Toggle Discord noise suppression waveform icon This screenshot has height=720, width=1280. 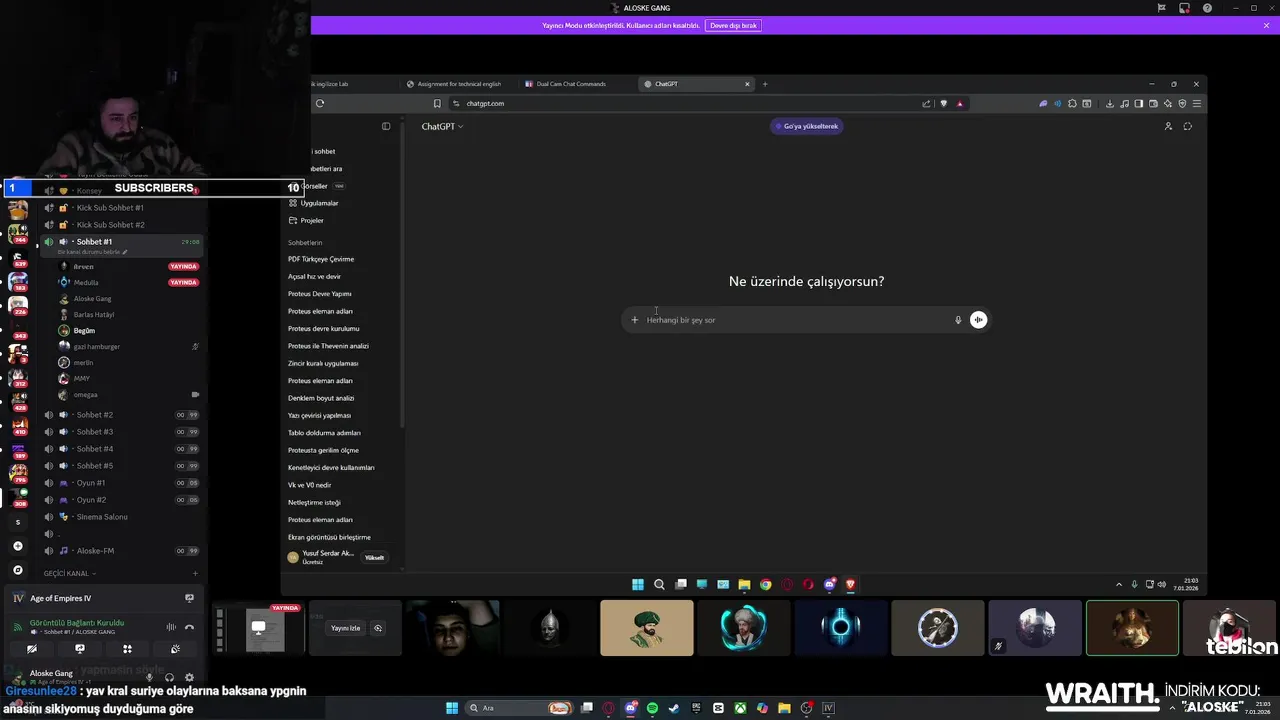click(x=171, y=627)
